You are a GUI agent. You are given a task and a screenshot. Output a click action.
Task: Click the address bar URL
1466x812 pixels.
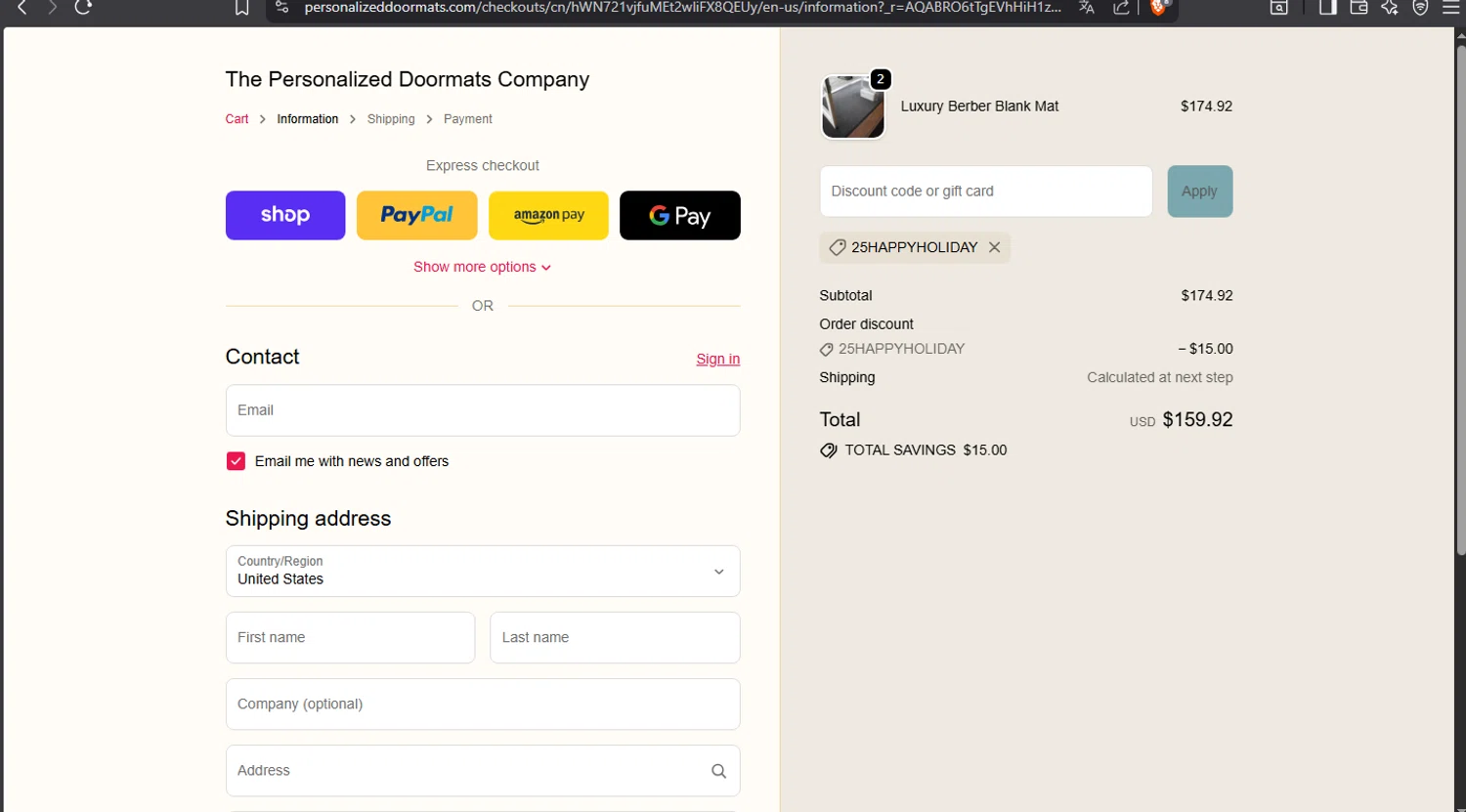(x=682, y=8)
